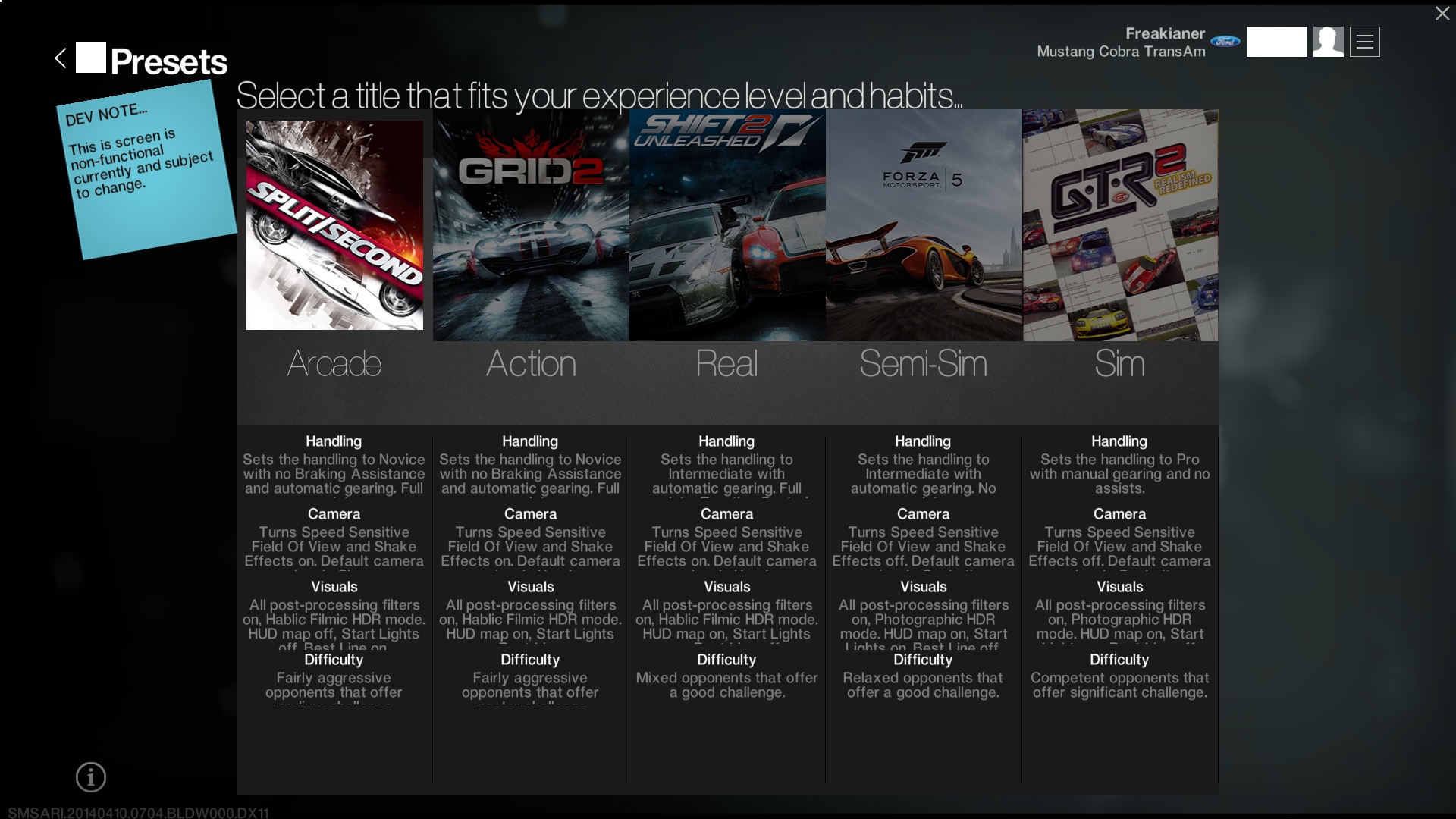Click the white square icon next to Presets
1456x819 pixels.
pos(91,58)
